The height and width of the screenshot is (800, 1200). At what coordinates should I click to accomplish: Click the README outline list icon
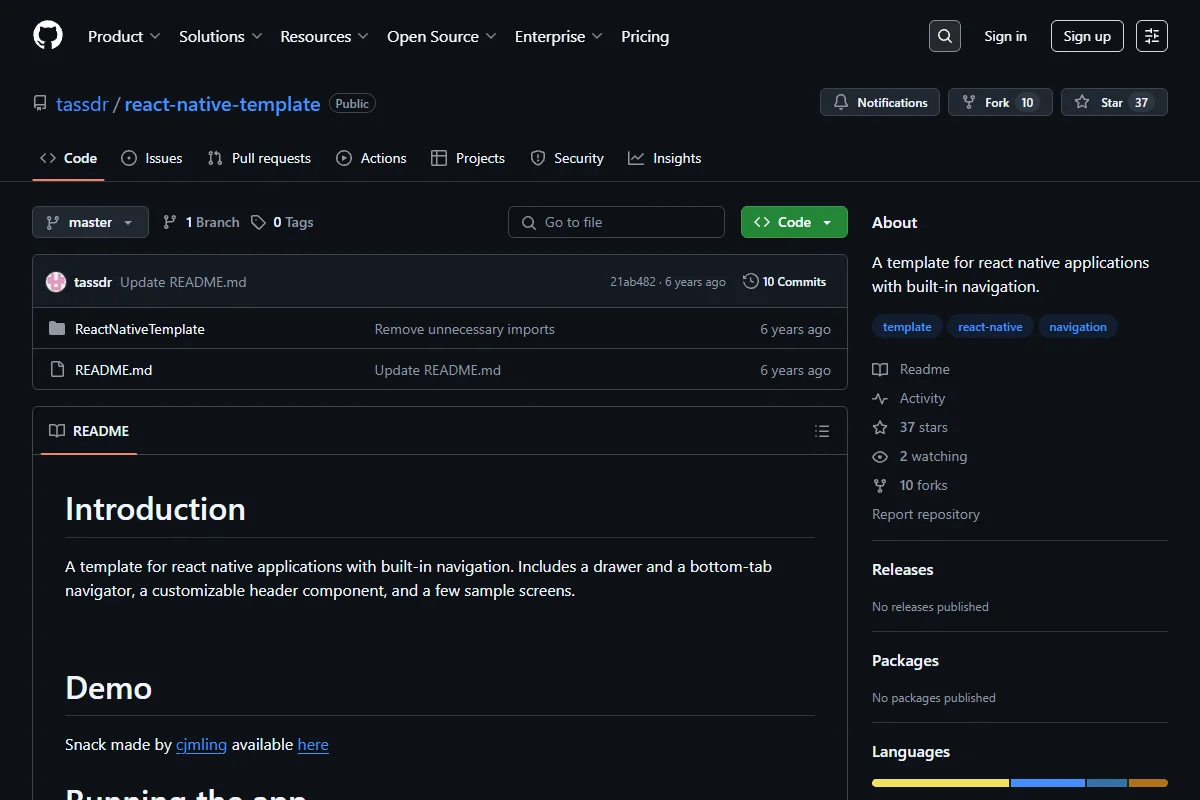(822, 431)
